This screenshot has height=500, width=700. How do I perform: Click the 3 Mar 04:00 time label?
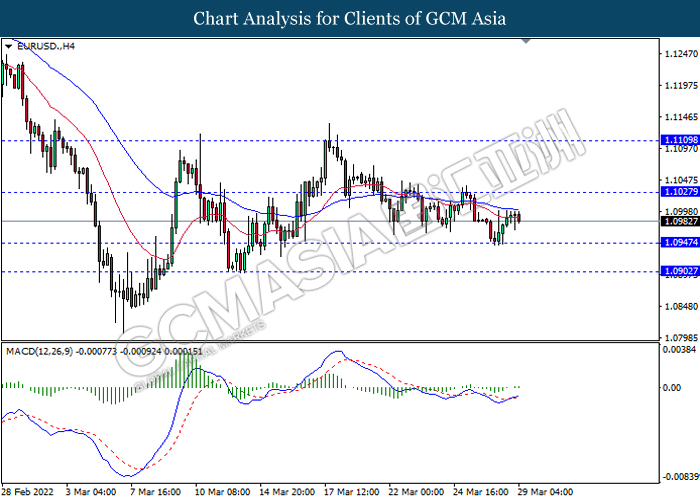coord(91,492)
